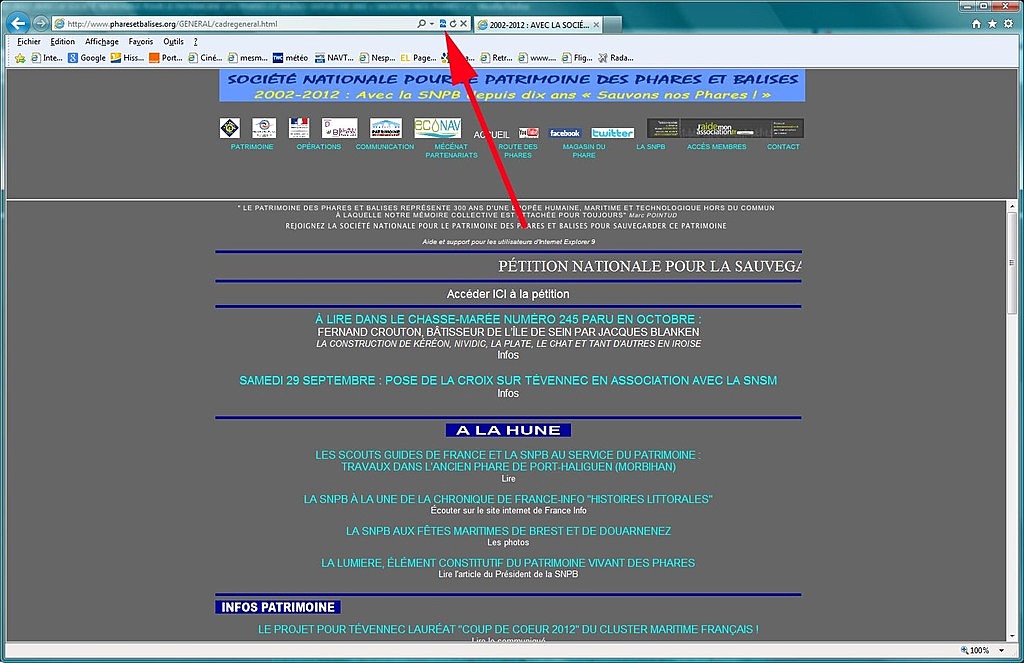Click the page scrollbar up arrow
The width and height of the screenshot is (1024, 663).
(1012, 206)
